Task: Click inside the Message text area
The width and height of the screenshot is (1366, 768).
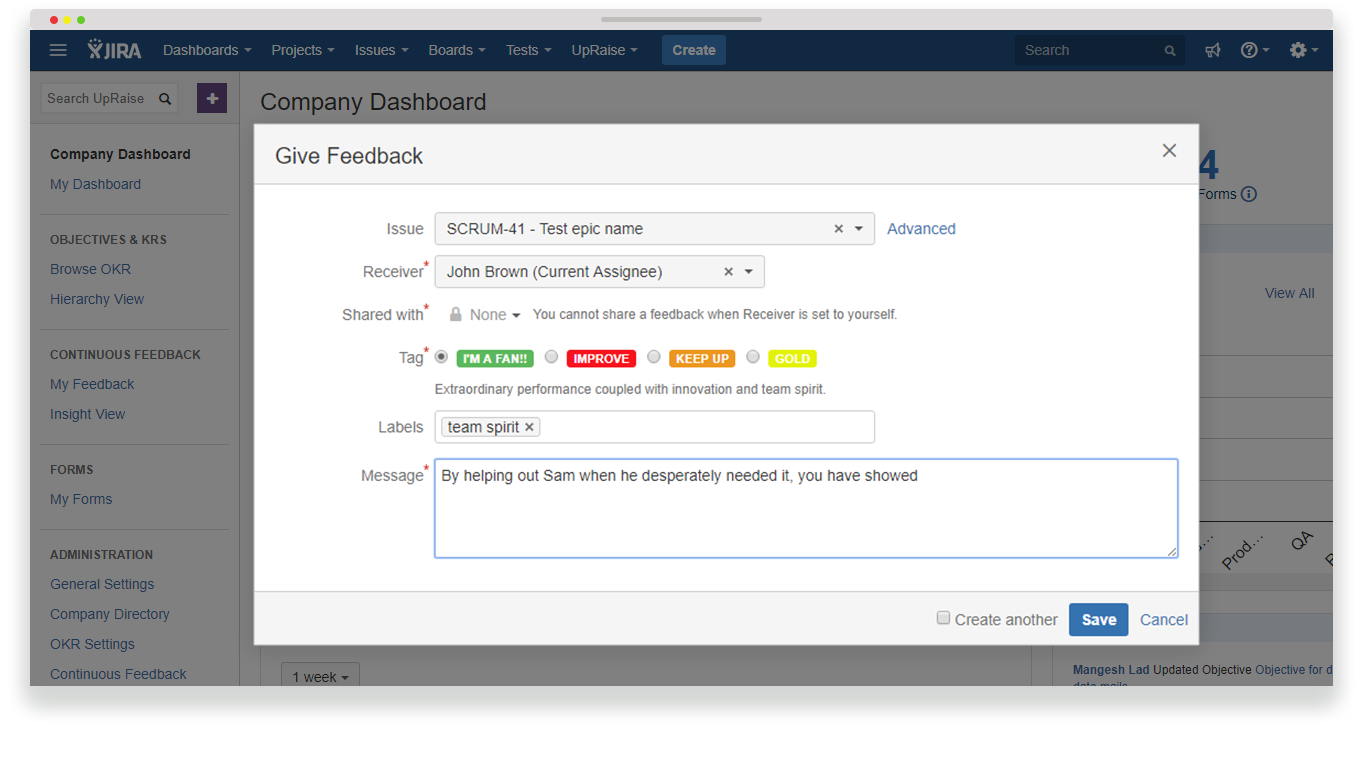Action: tap(806, 508)
